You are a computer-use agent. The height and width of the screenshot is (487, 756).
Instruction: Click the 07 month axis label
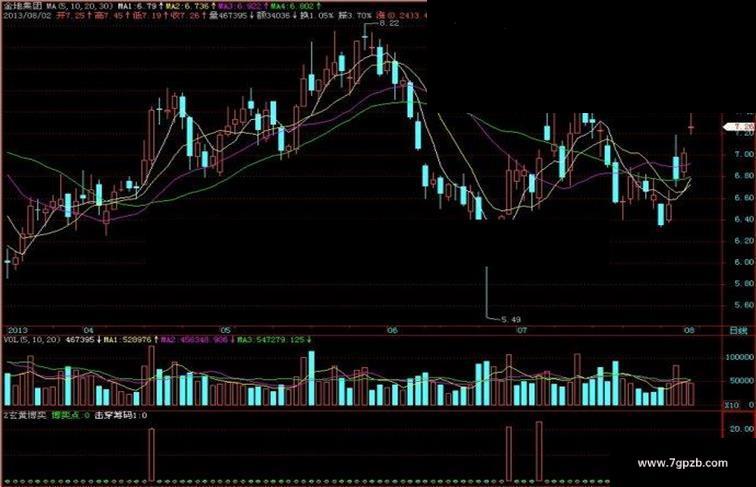coord(521,331)
